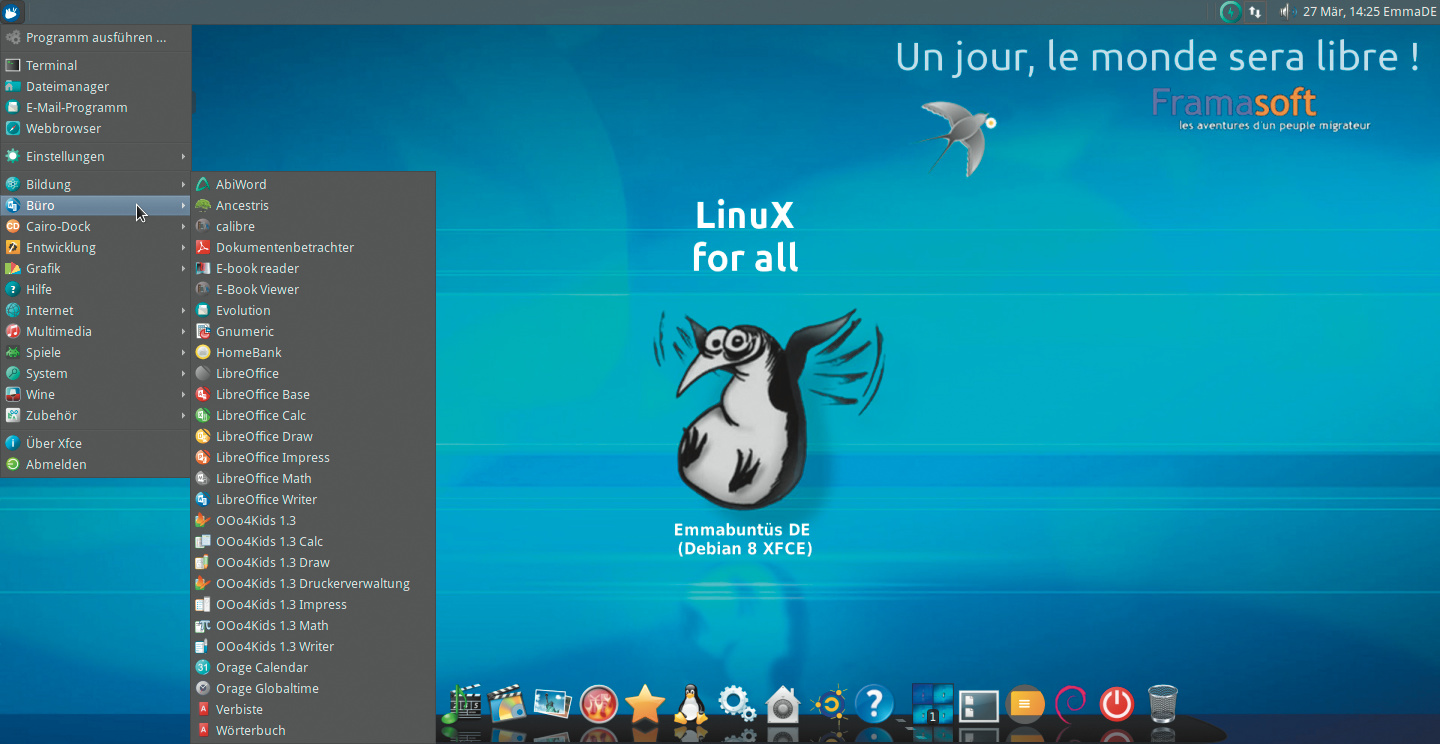Select 'Programm ausführen ...' in the menu
The width and height of the screenshot is (1440, 744).
coord(96,37)
